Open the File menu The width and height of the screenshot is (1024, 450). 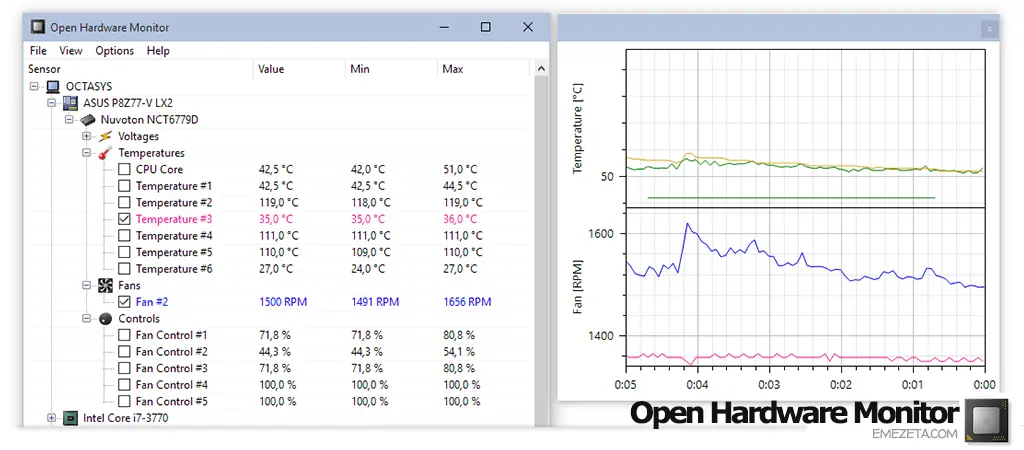coord(39,50)
